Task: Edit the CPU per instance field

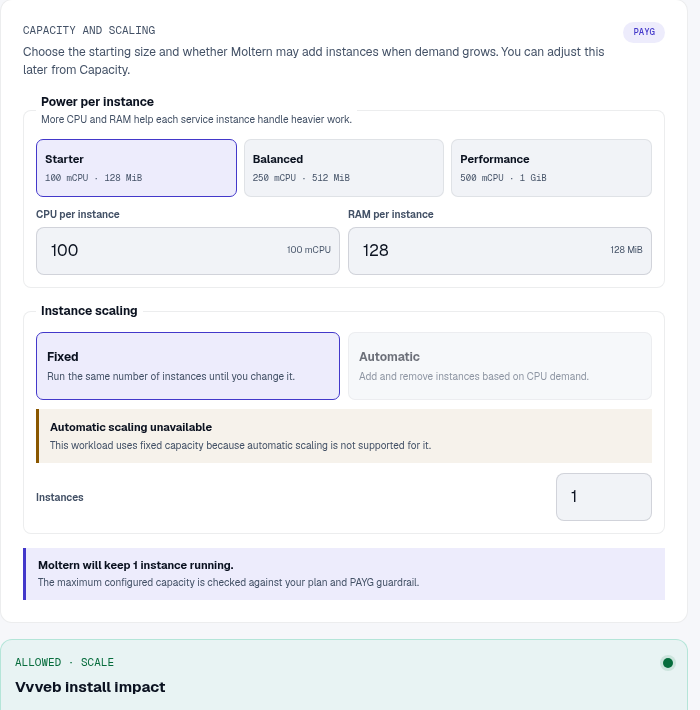Action: tap(187, 251)
